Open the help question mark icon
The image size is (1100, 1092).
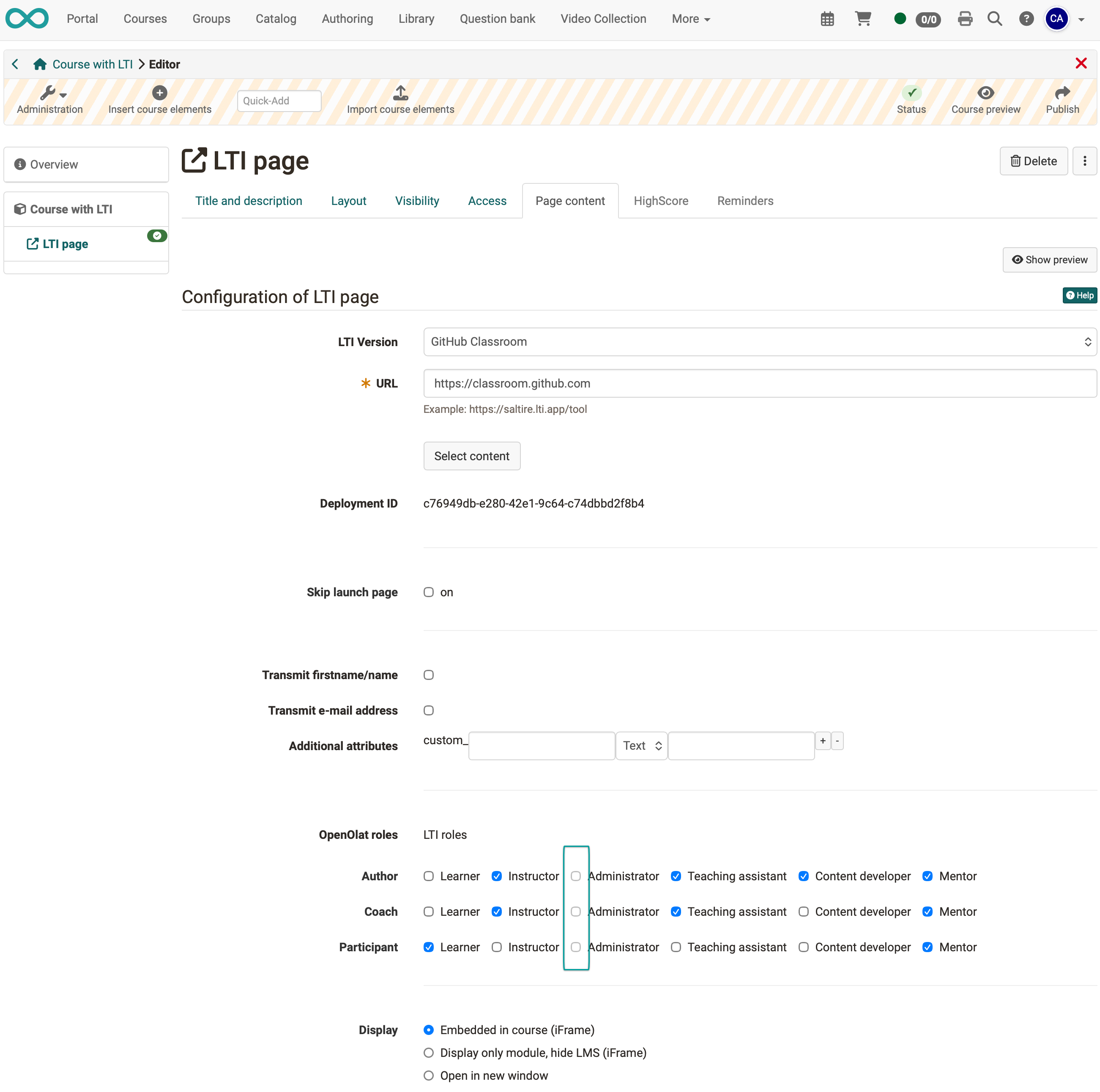[x=1026, y=18]
